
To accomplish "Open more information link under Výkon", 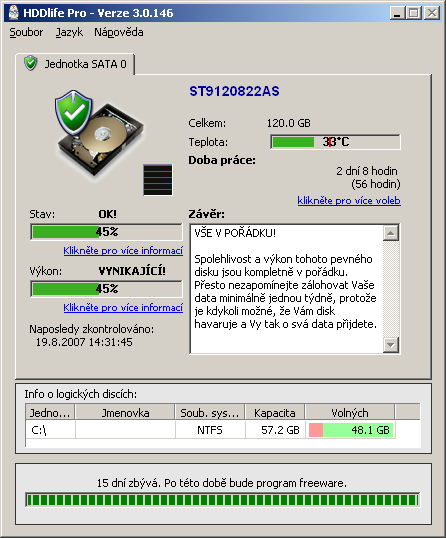I will pos(123,308).
